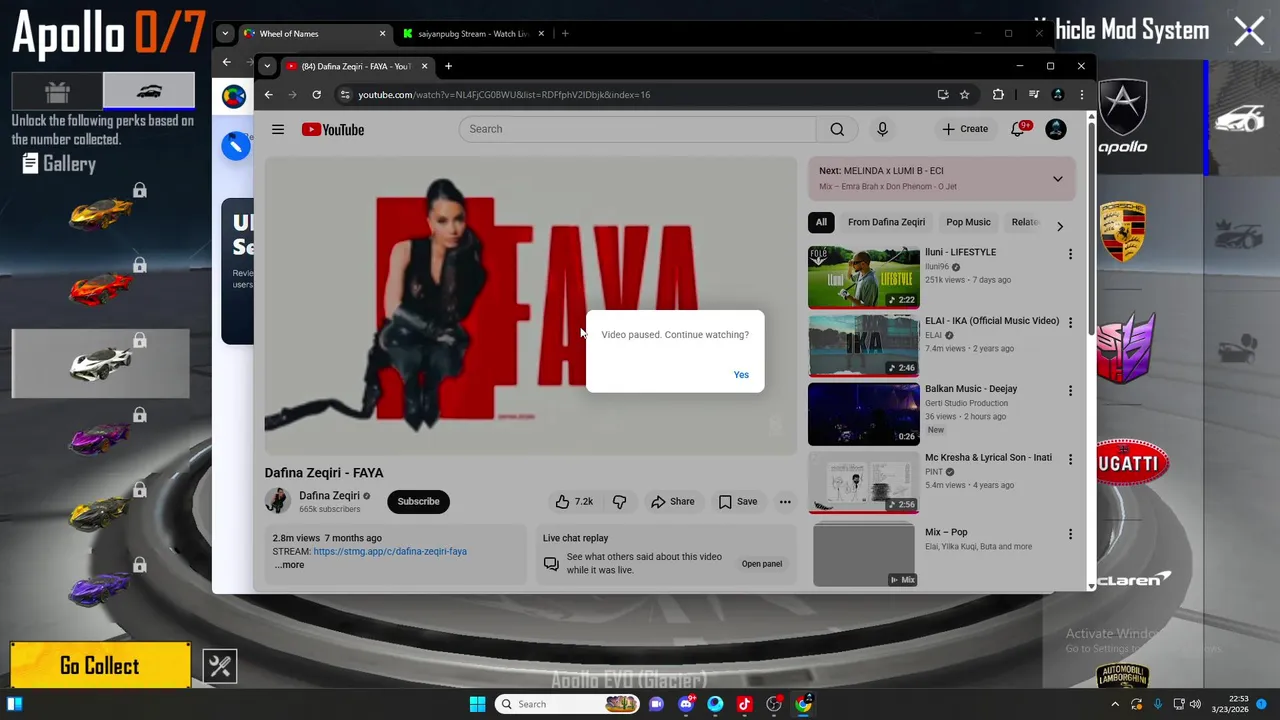1280x720 pixels.
Task: Switch to the saiyanpubg Stream tab
Action: (473, 33)
